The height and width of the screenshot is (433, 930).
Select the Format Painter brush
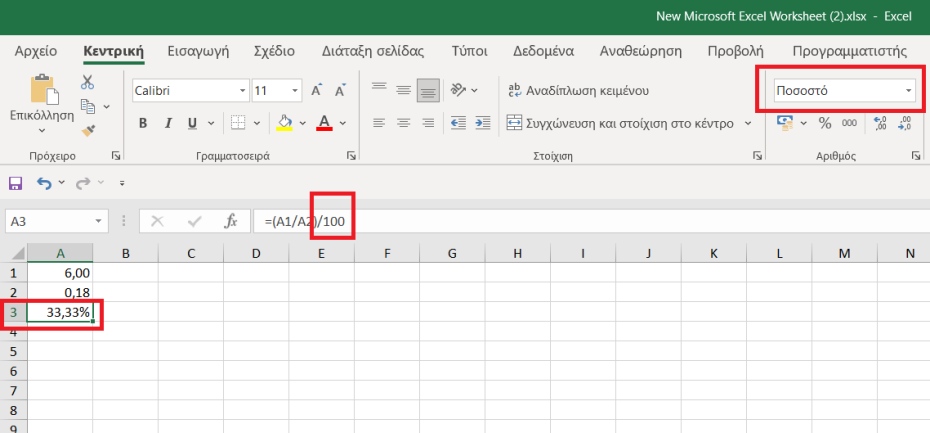[x=88, y=129]
